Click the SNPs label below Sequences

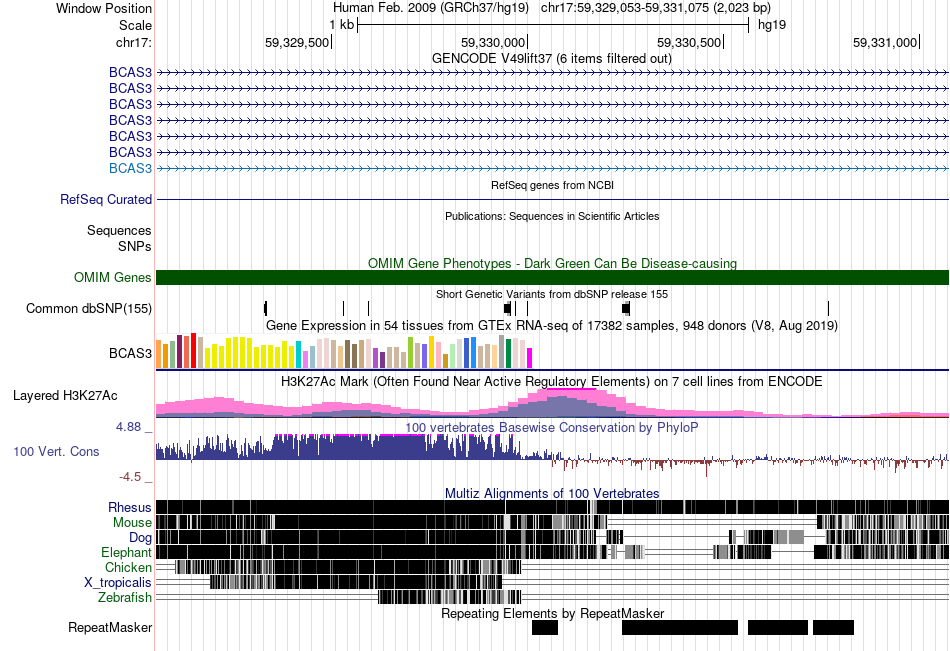pos(135,247)
